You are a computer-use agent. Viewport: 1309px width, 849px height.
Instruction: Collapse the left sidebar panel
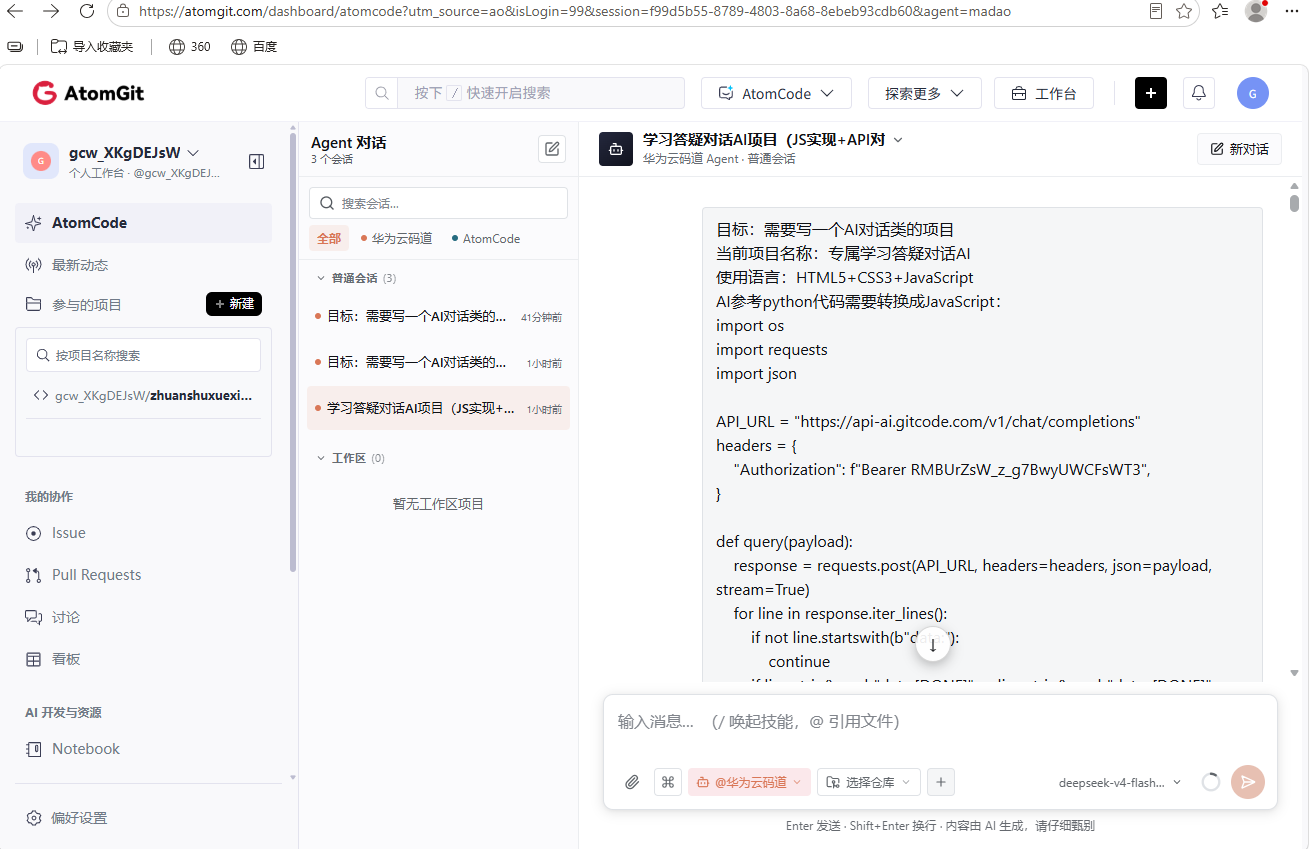256,161
